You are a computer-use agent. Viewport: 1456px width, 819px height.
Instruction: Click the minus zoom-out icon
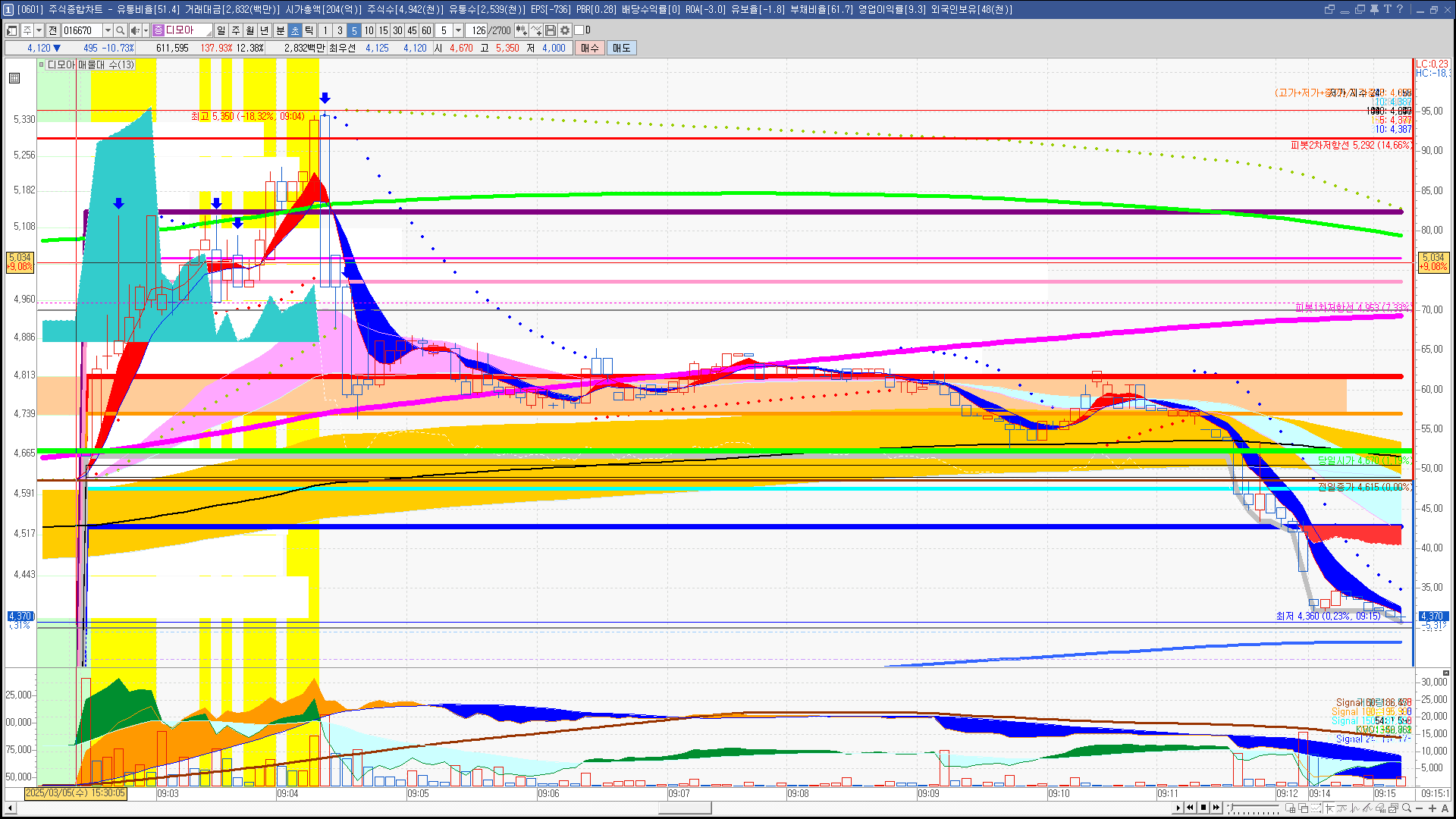point(1420,808)
